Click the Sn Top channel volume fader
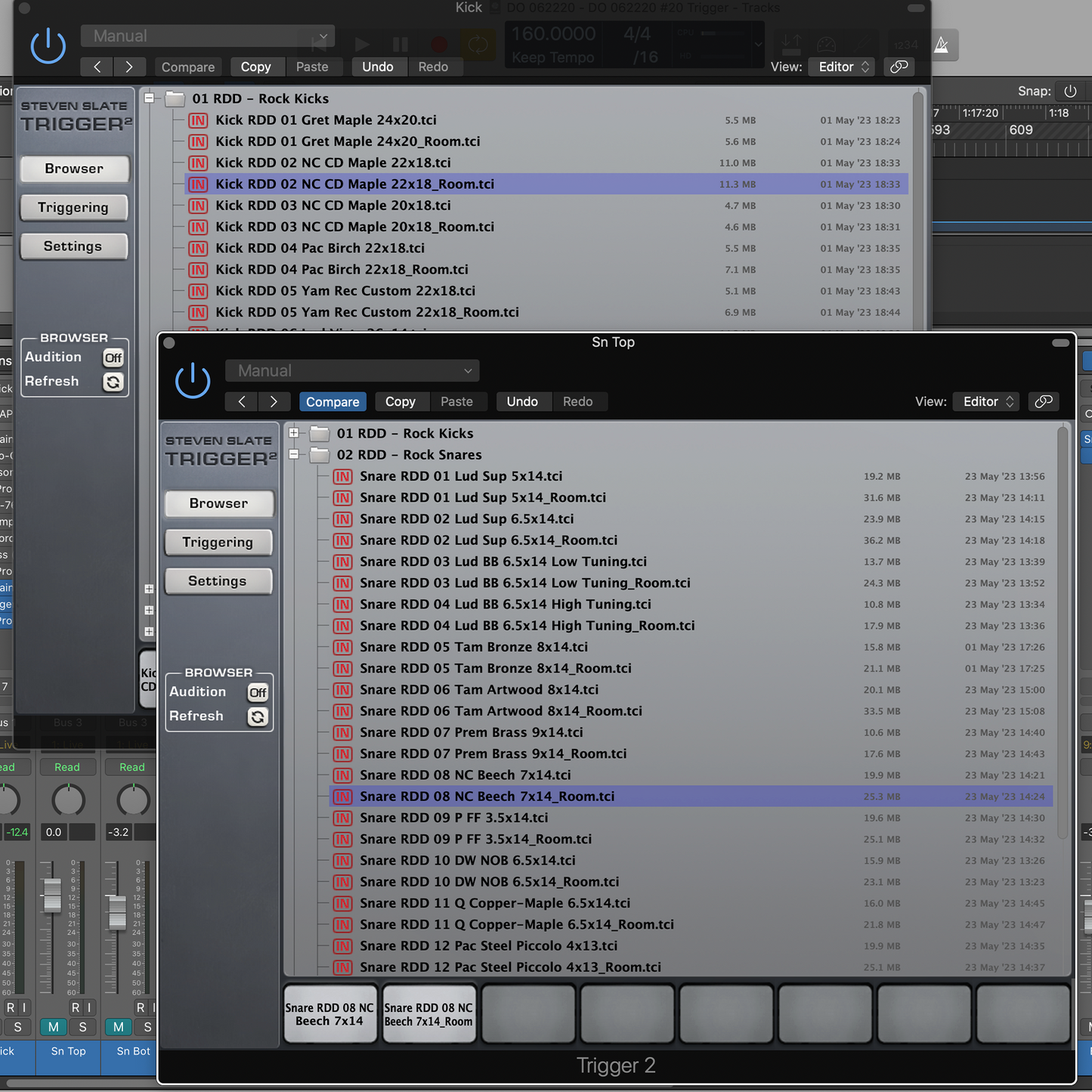The height and width of the screenshot is (1092, 1092). coord(52,894)
